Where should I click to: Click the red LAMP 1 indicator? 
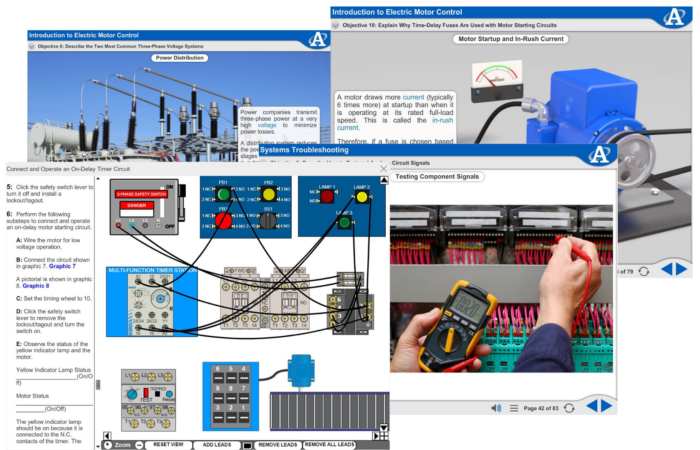[x=327, y=196]
